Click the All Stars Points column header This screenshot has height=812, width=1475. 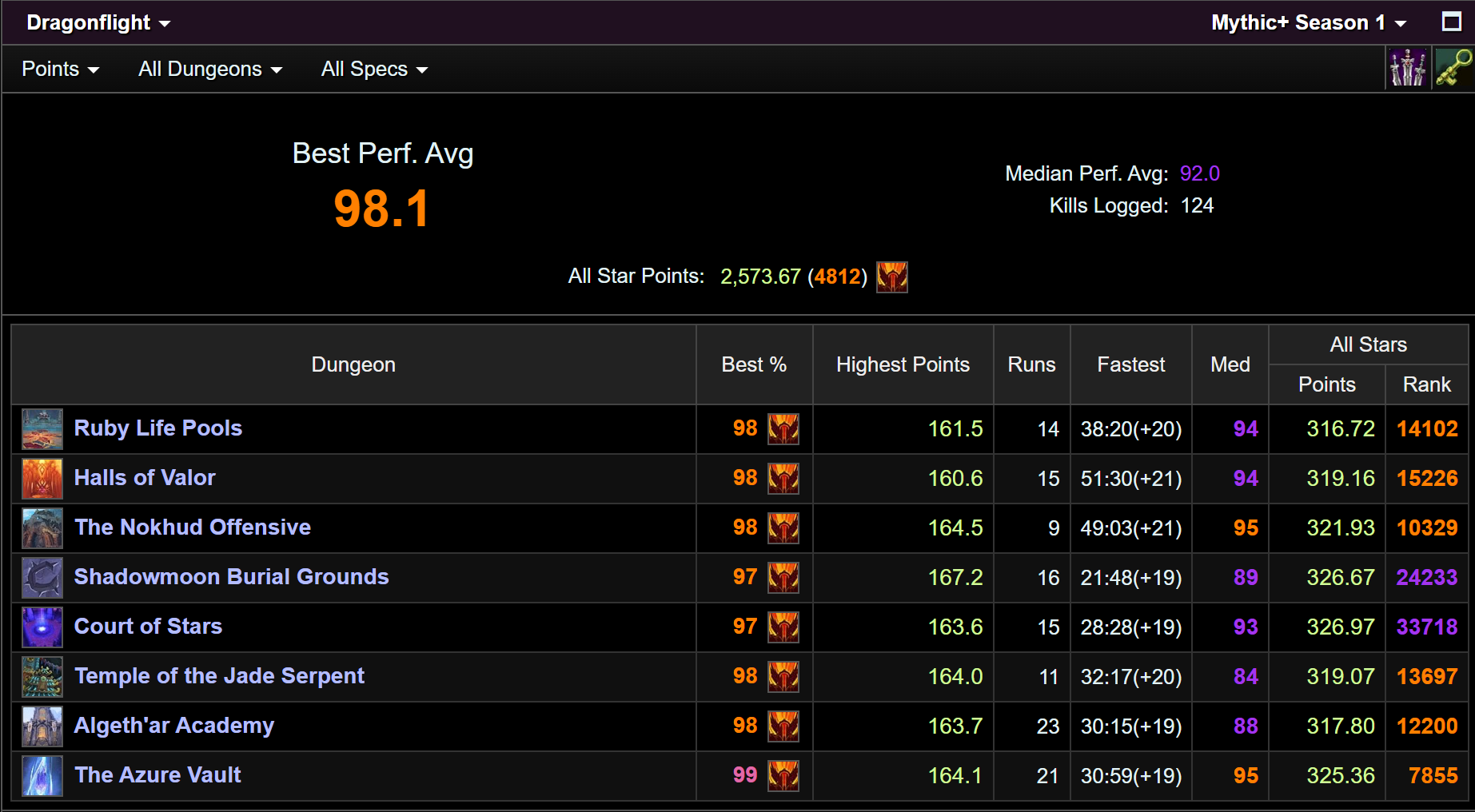(1326, 384)
